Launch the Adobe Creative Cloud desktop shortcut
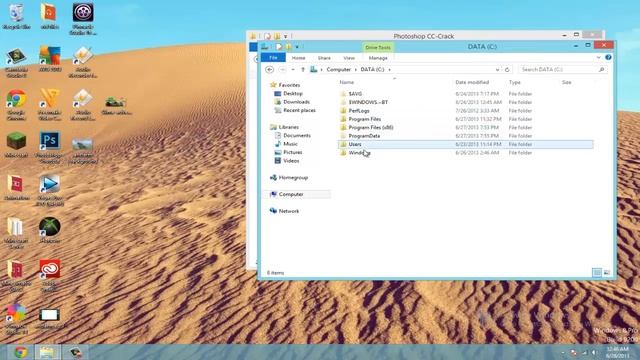The image size is (640, 360). 50,275
